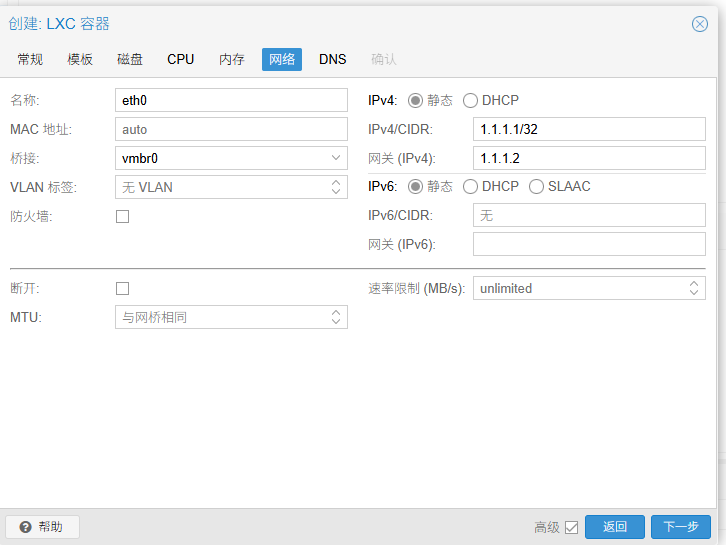Switch to the 模板 tab
Viewport: 726px width, 545px height.
(x=80, y=59)
